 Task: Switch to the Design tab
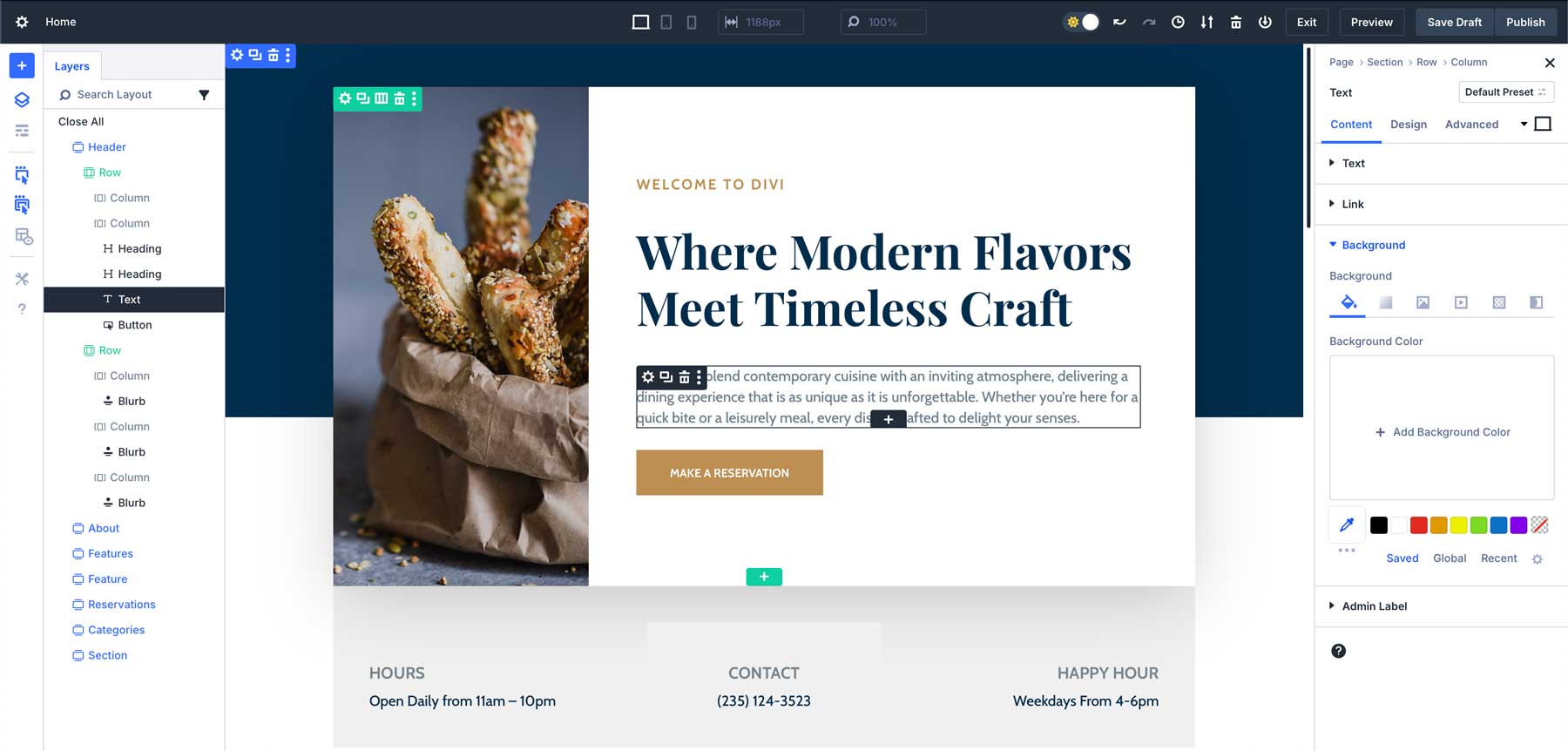click(x=1409, y=124)
